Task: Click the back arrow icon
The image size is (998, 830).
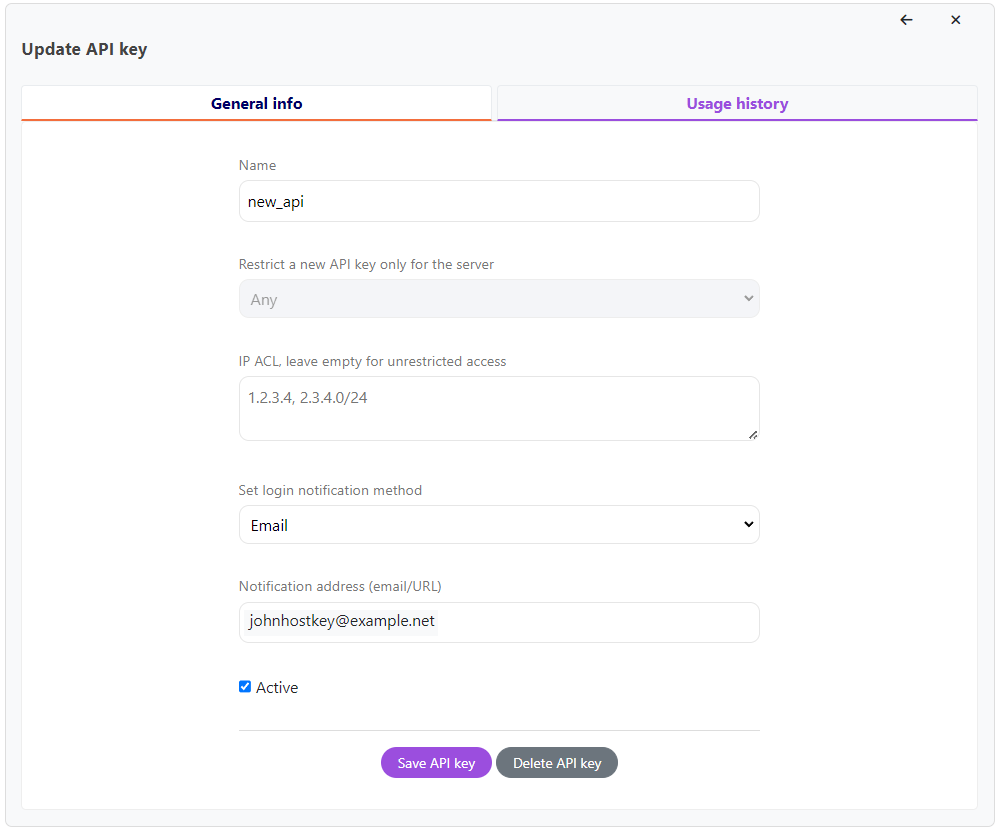Action: point(906,20)
